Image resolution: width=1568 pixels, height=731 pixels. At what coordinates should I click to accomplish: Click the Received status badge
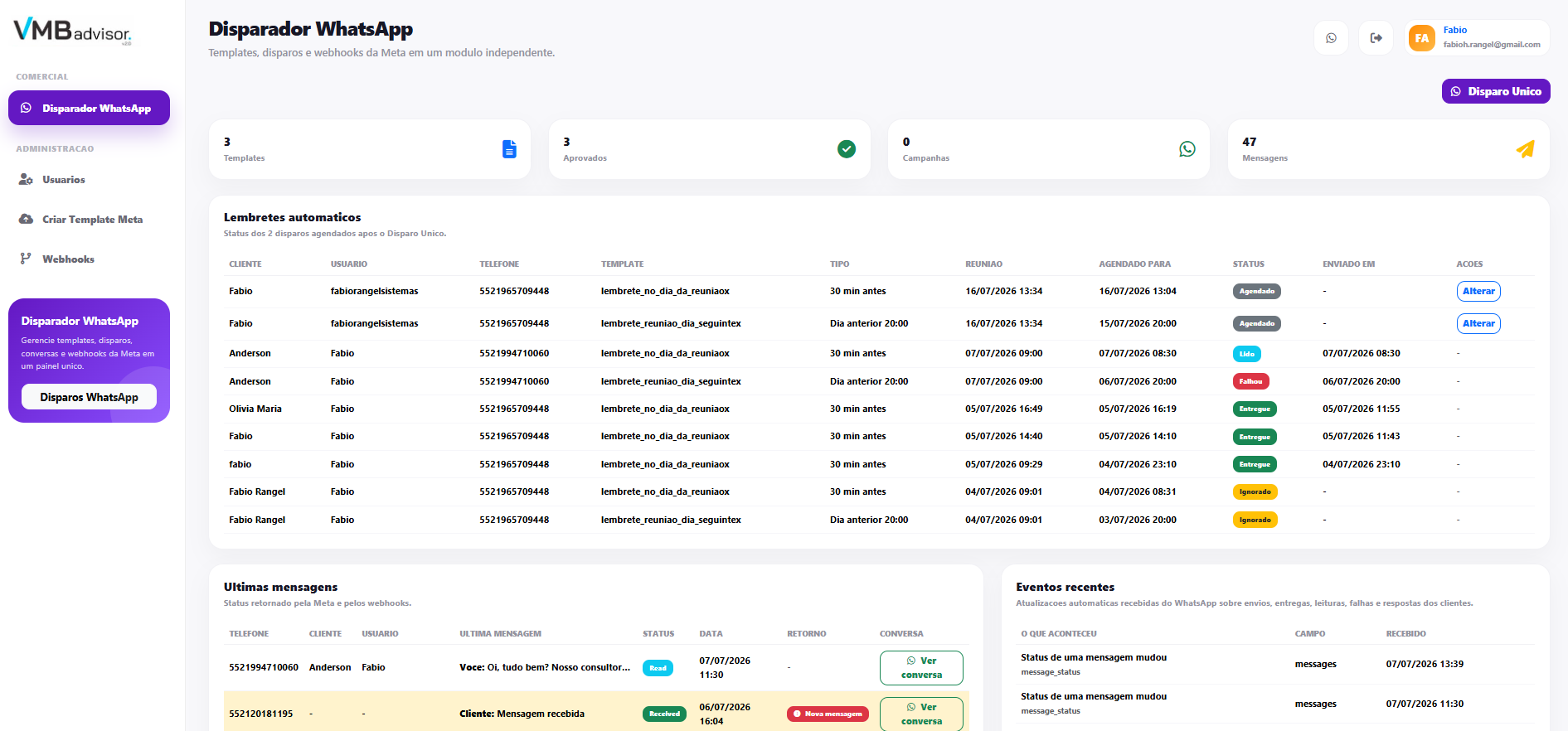point(664,714)
